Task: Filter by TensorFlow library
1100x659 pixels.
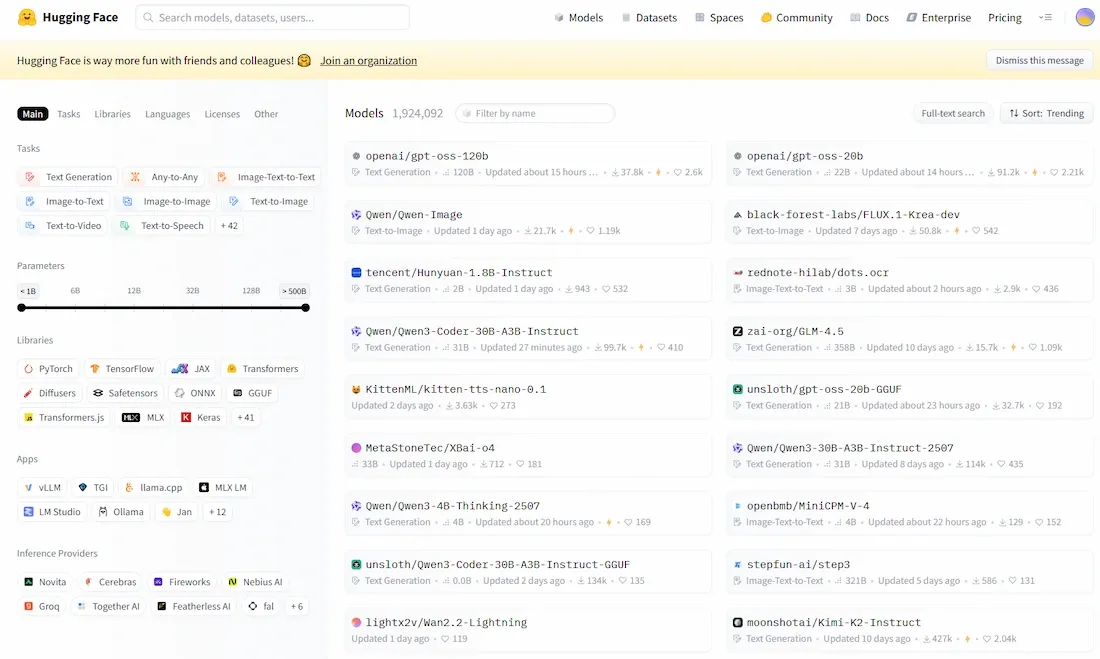Action: click(x=122, y=368)
